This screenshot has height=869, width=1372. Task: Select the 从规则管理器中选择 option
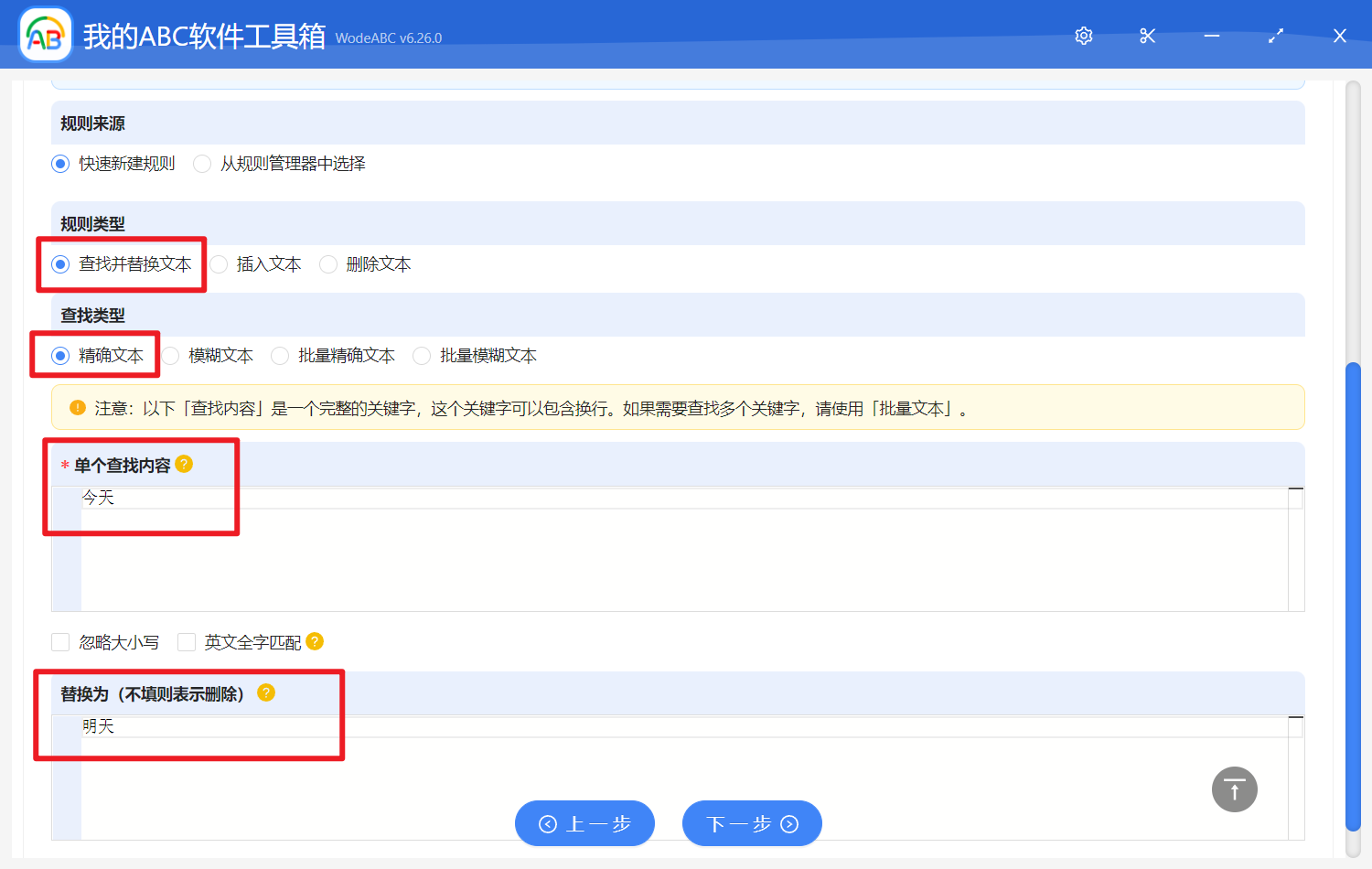(x=201, y=163)
